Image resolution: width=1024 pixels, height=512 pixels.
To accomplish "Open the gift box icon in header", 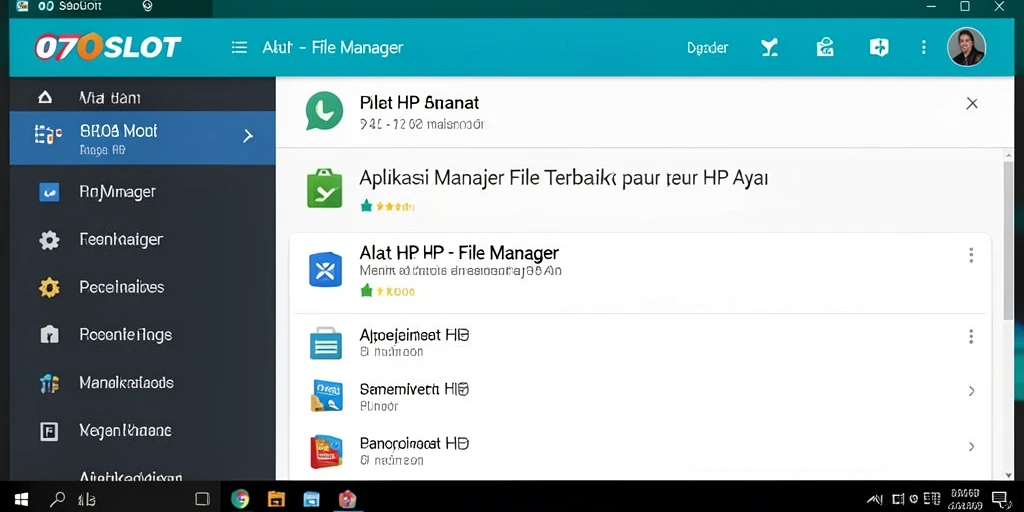I will pos(825,47).
